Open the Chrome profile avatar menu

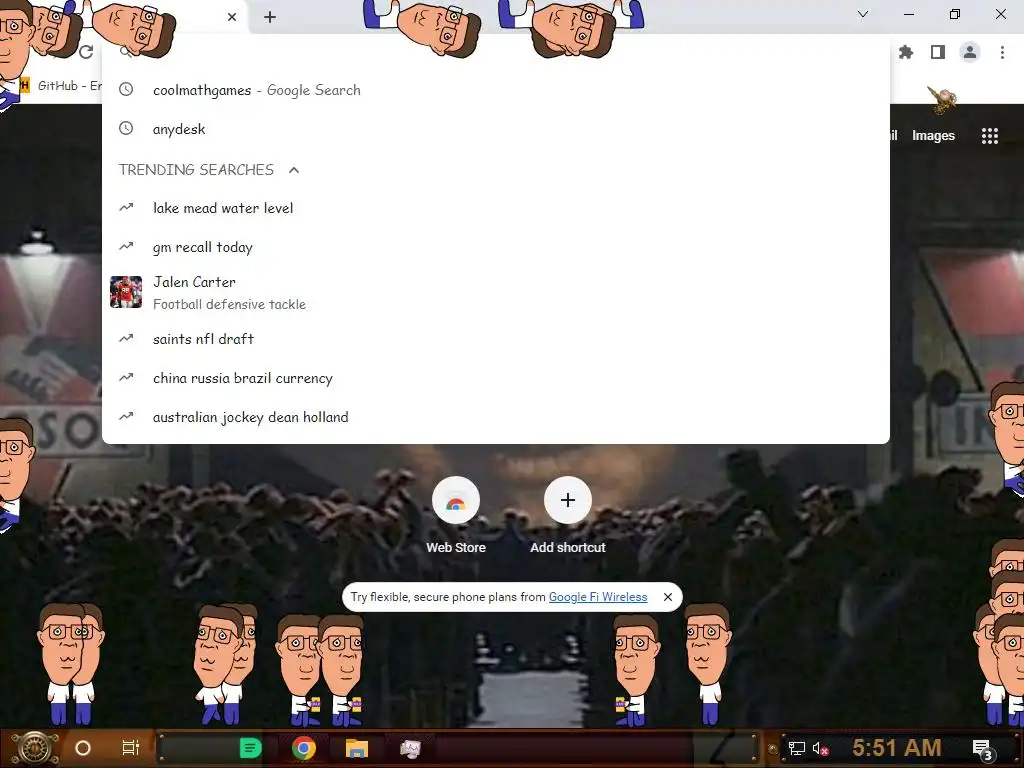[x=970, y=52]
